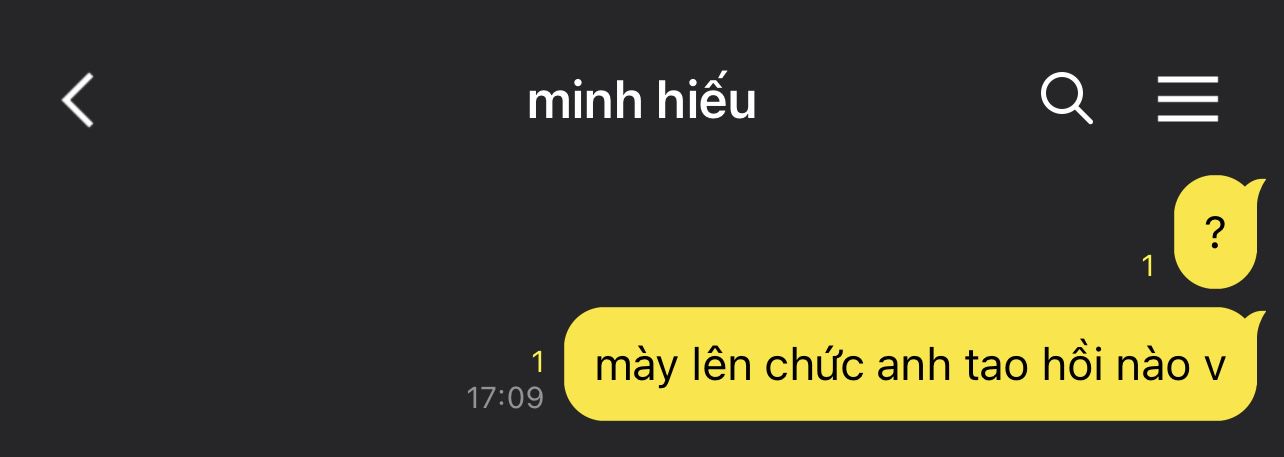Click the 17:09 message timestamp

pos(505,398)
